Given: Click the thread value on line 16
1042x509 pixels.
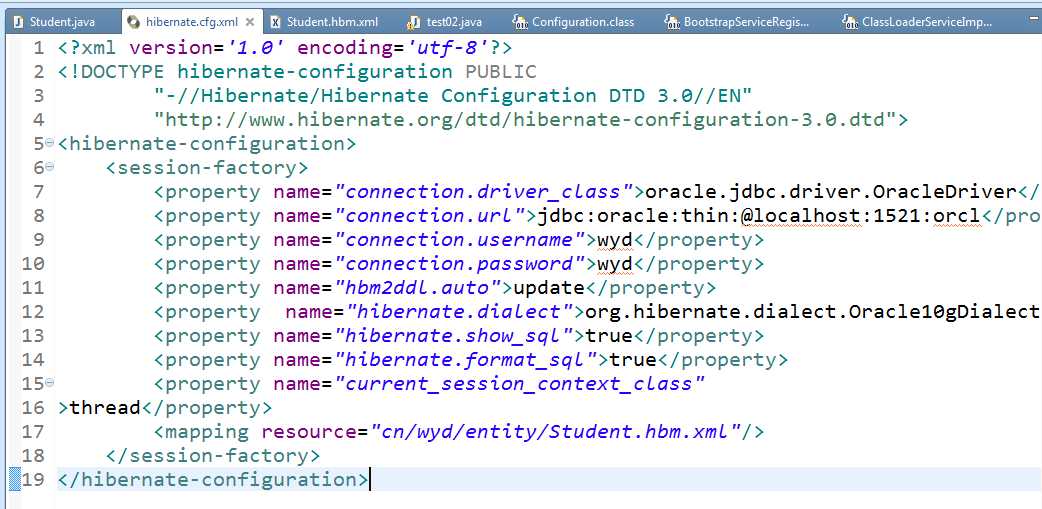Looking at the screenshot, I should (x=105, y=407).
